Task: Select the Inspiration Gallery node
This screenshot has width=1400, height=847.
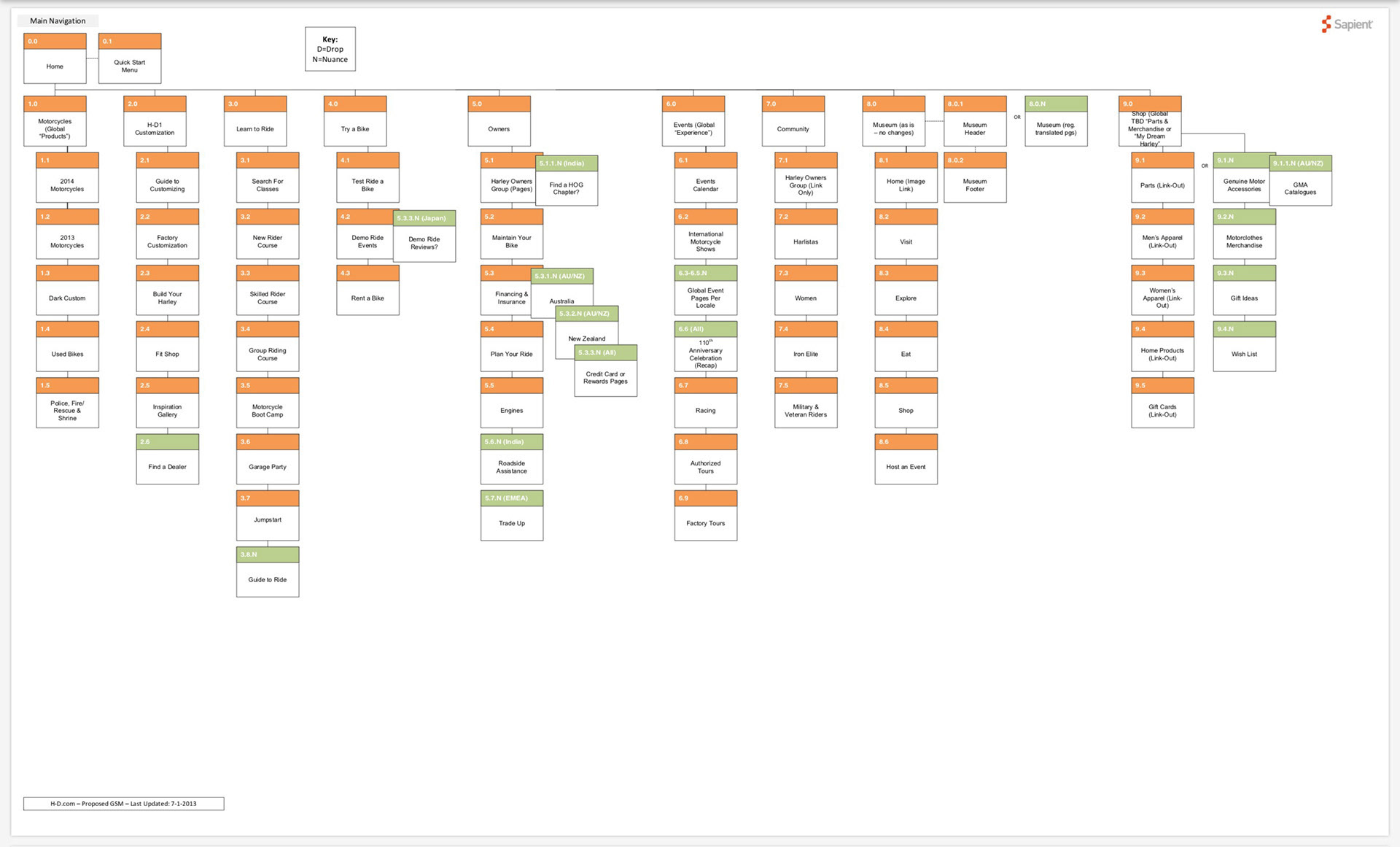Action: point(167,403)
